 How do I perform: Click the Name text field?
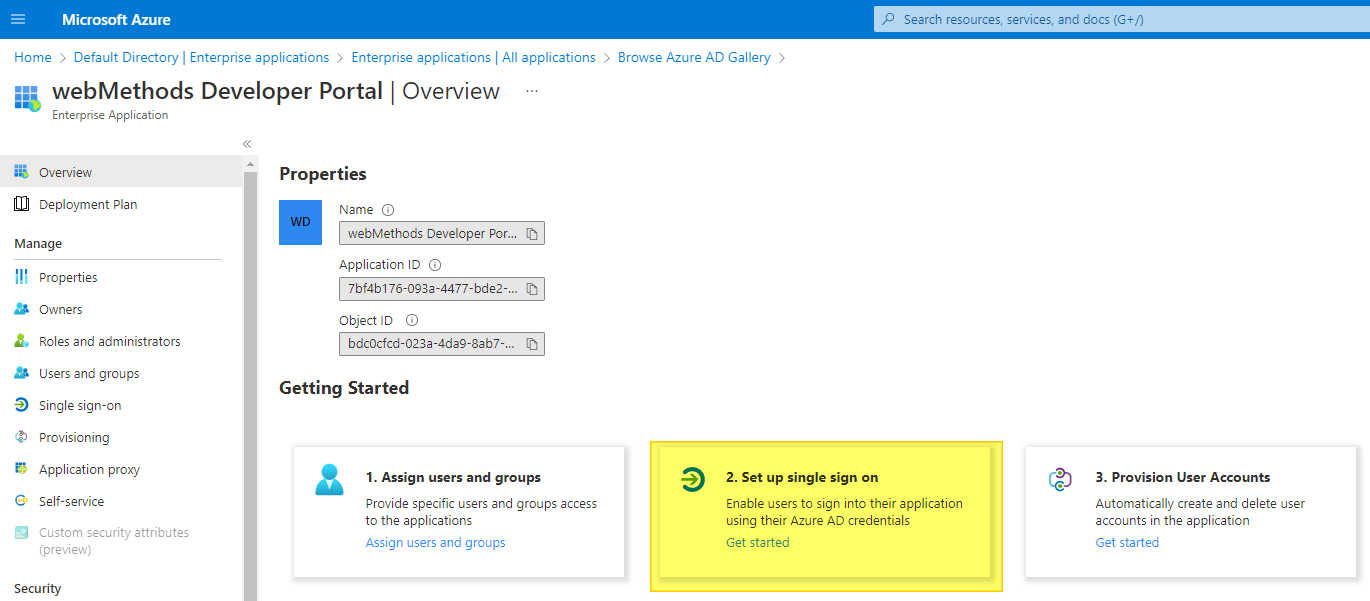(x=441, y=233)
